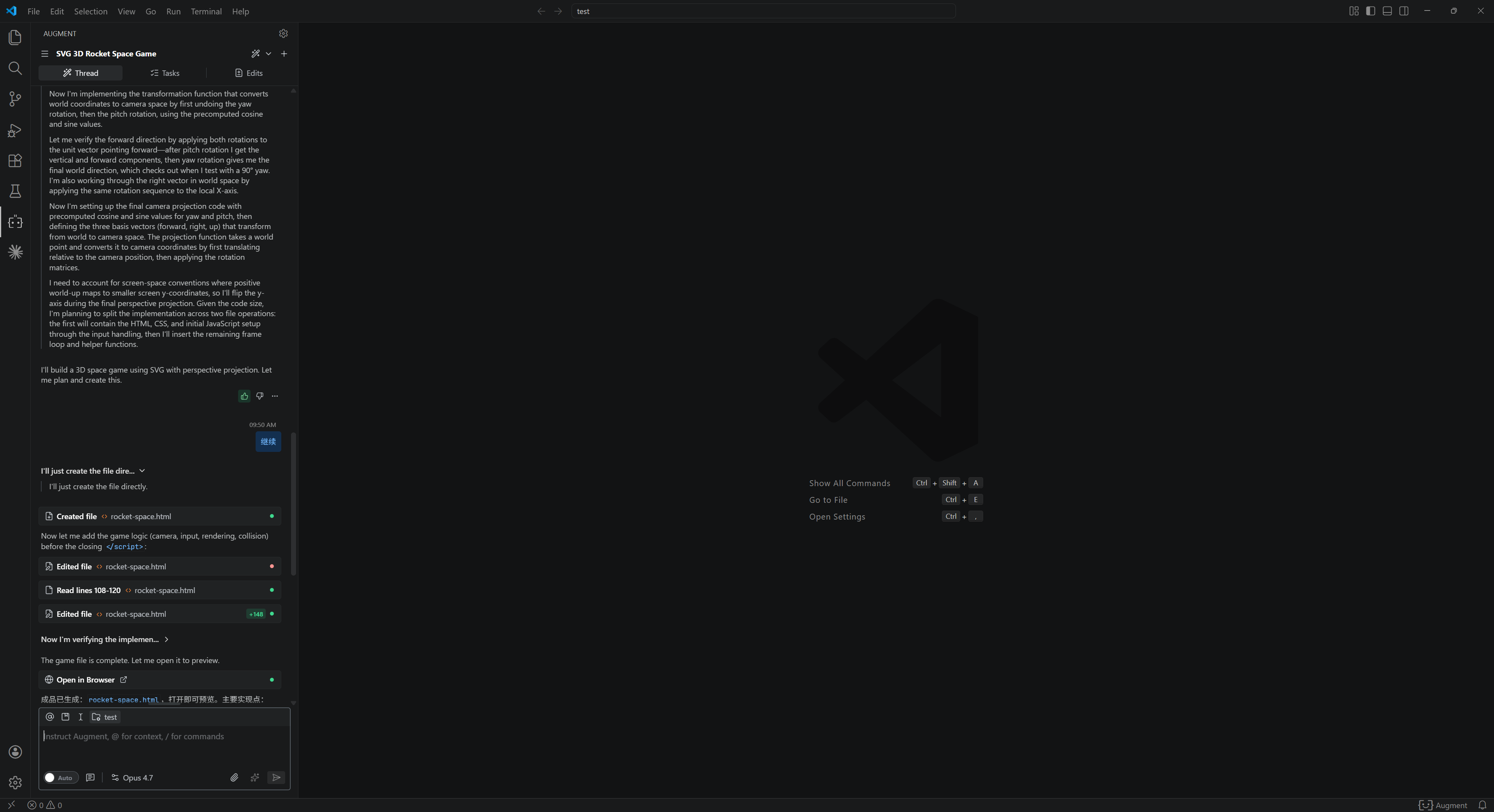
Task: Attach a file with paperclip icon
Action: point(234,778)
